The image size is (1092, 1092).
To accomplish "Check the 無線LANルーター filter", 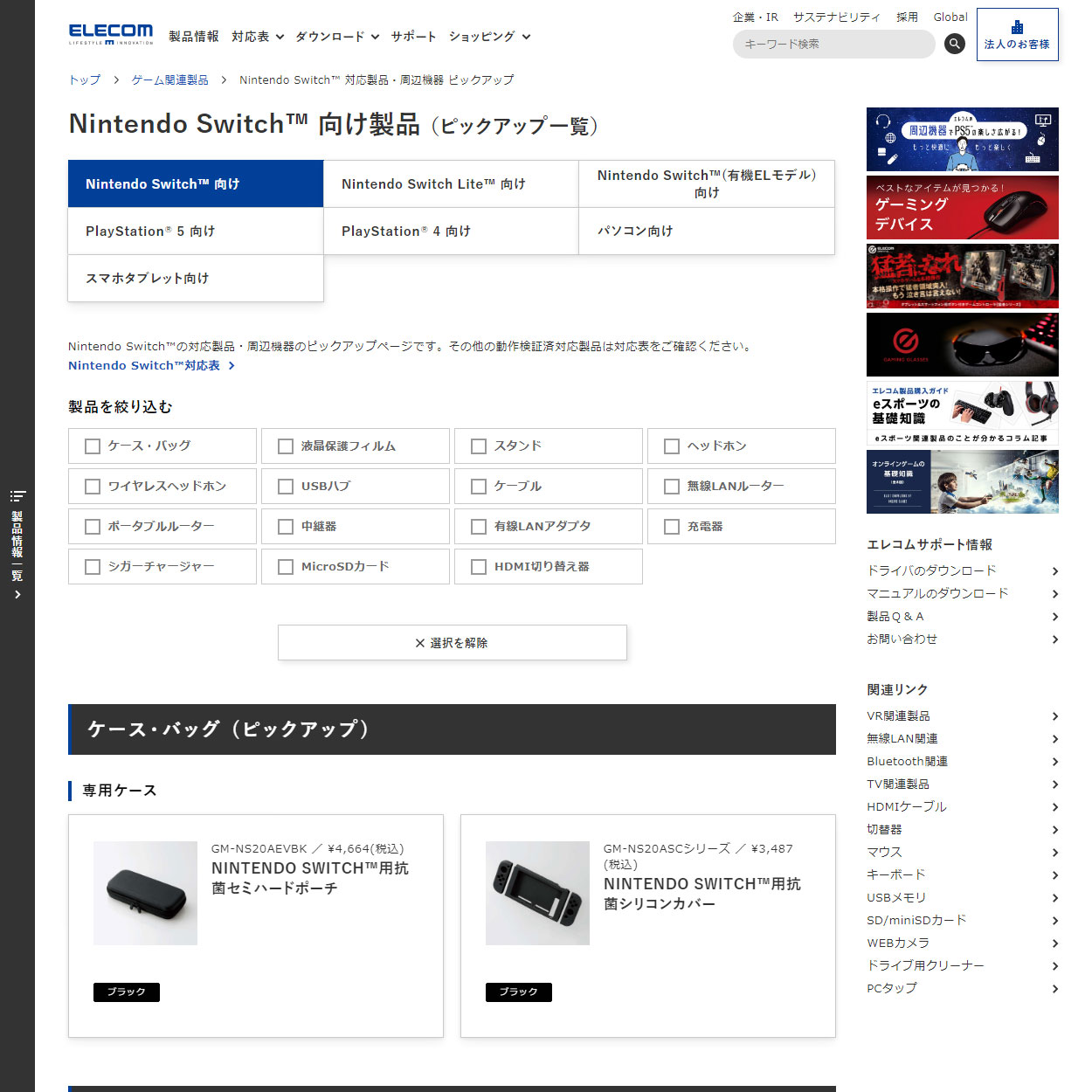I will click(672, 487).
